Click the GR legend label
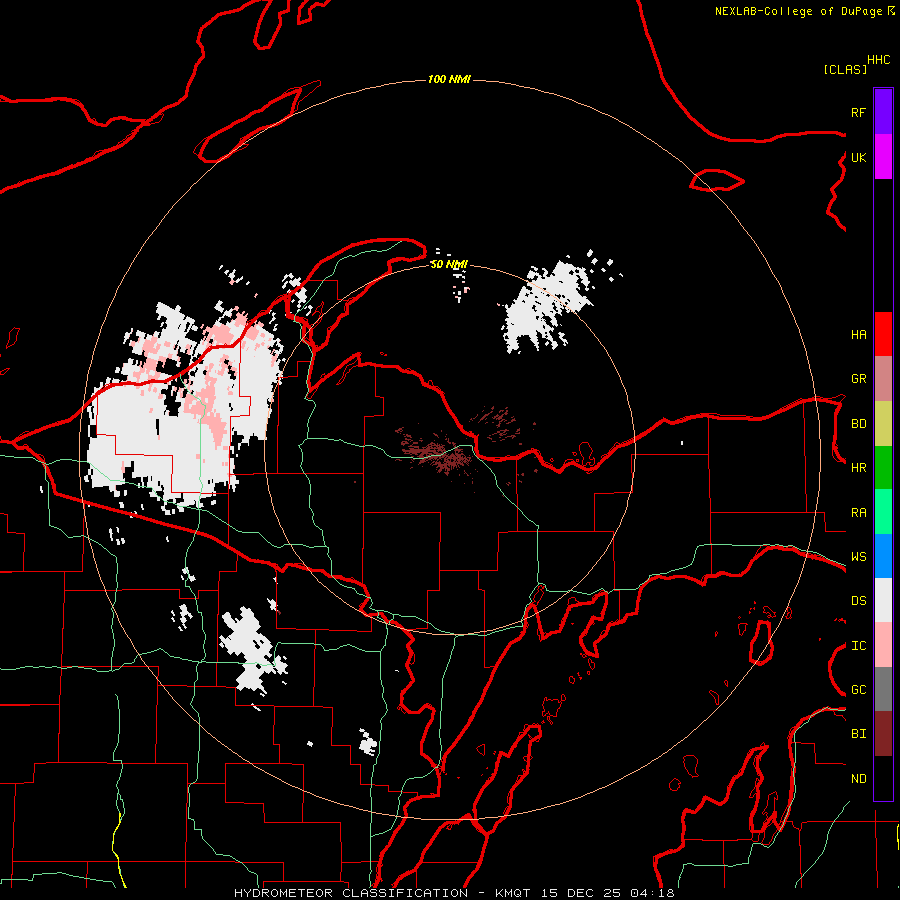This screenshot has height=900, width=900. click(x=858, y=379)
